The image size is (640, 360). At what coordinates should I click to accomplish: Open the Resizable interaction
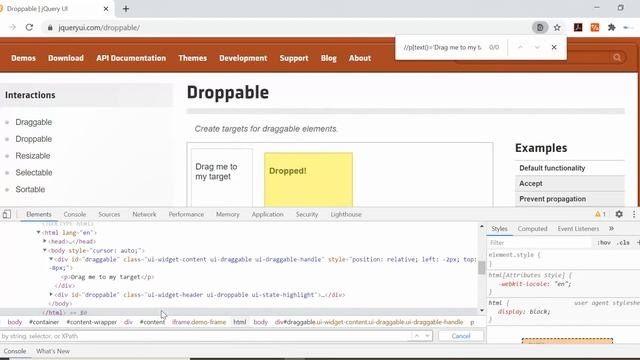(33, 156)
